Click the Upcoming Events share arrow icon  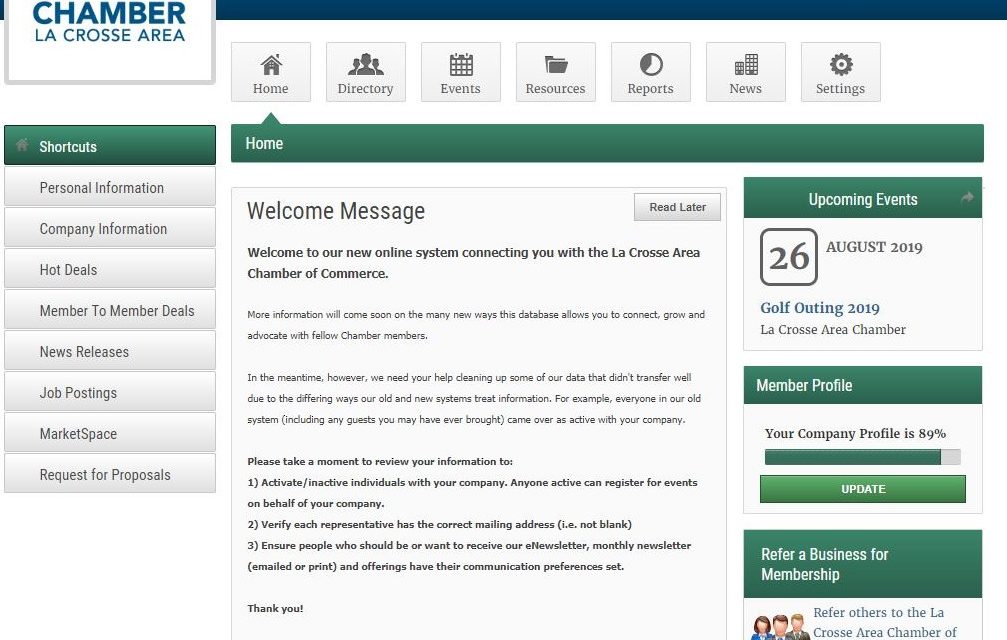click(967, 198)
